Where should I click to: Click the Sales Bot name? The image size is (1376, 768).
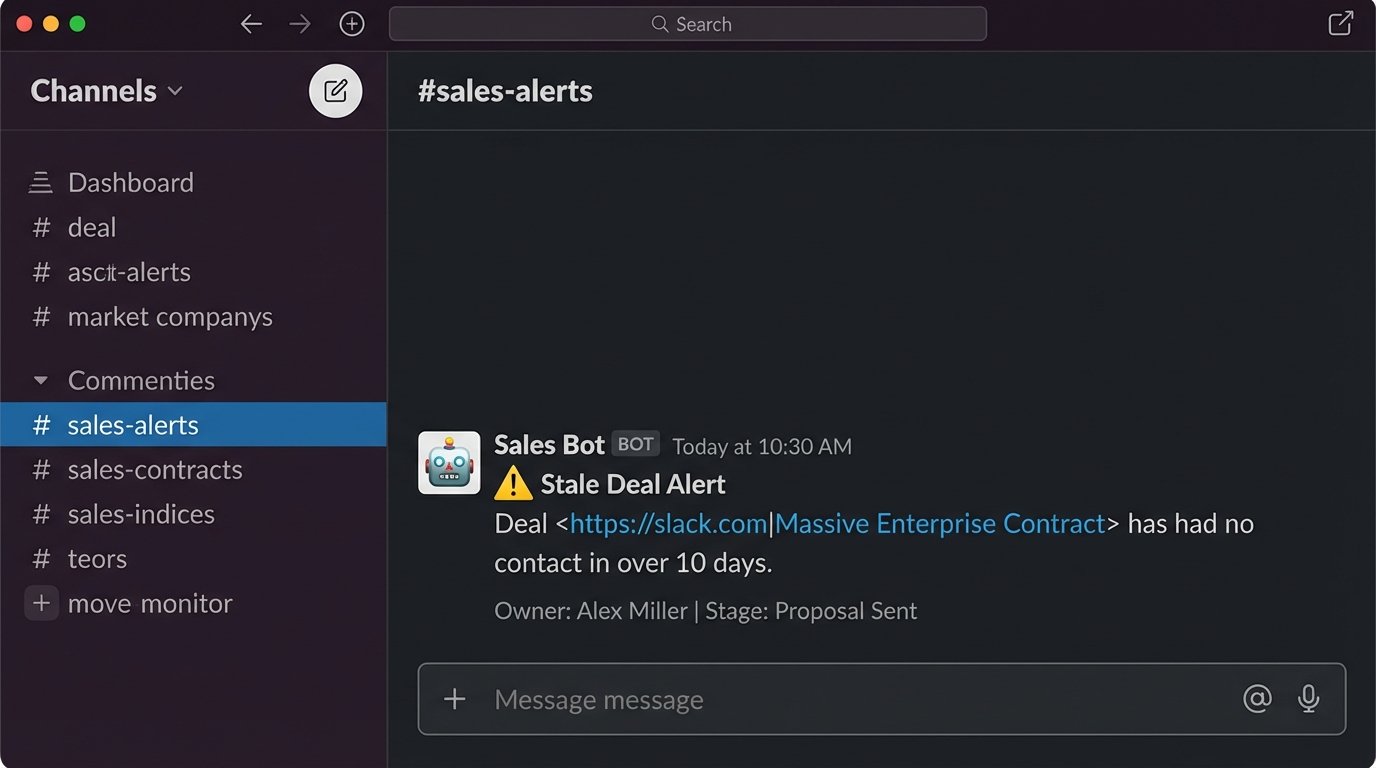(548, 444)
